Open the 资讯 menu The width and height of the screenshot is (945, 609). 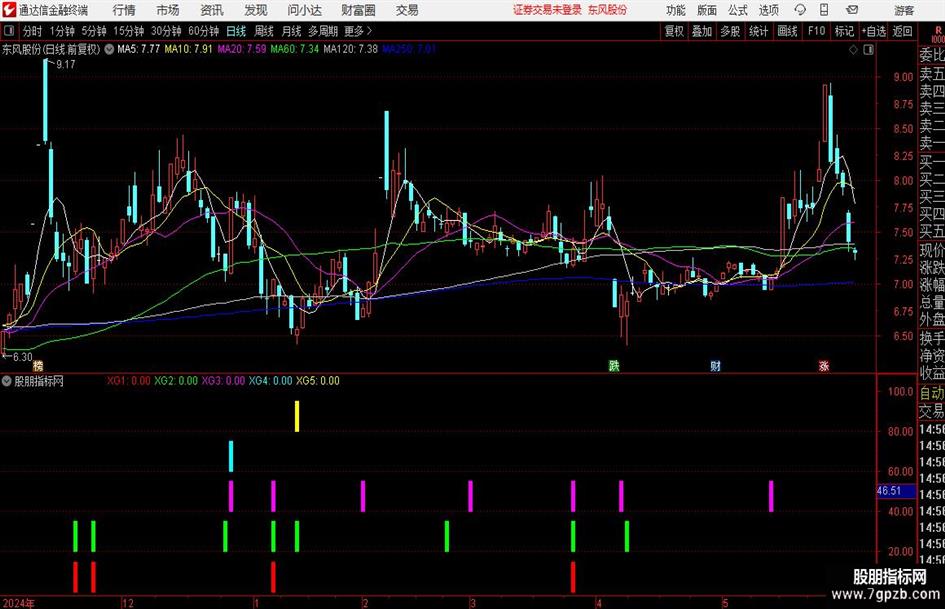(212, 10)
